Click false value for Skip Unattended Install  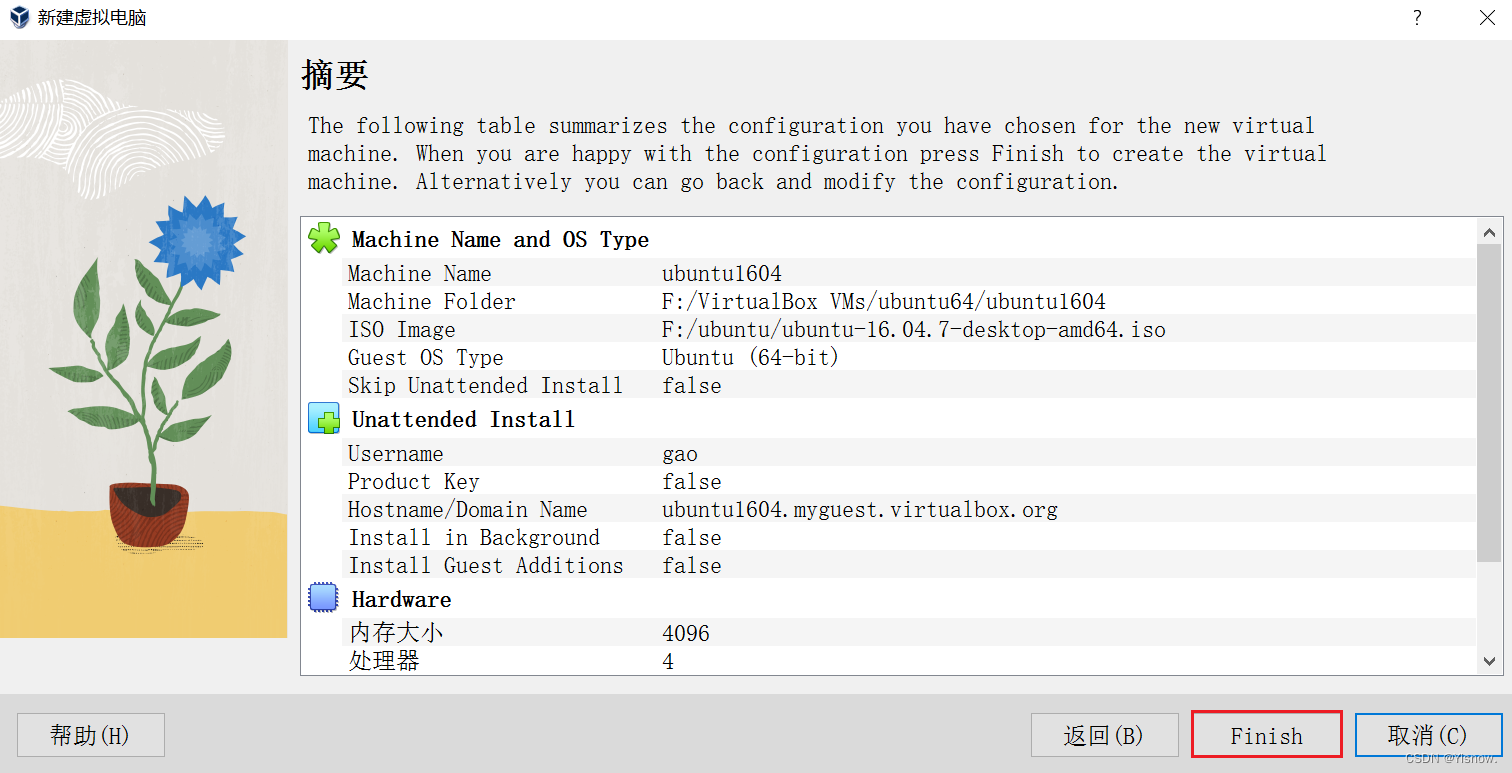click(x=691, y=386)
